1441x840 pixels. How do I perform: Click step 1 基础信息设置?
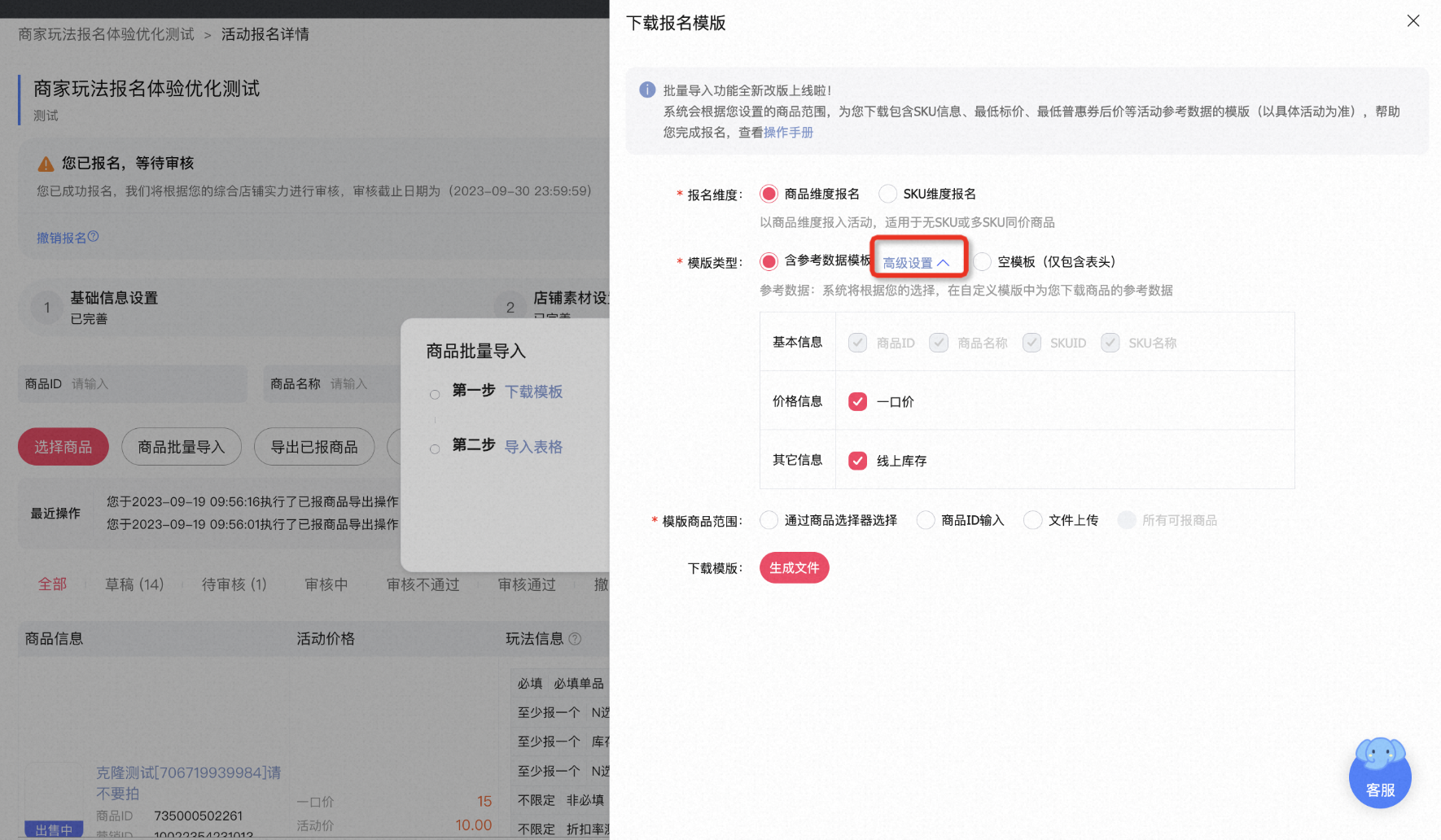[114, 298]
